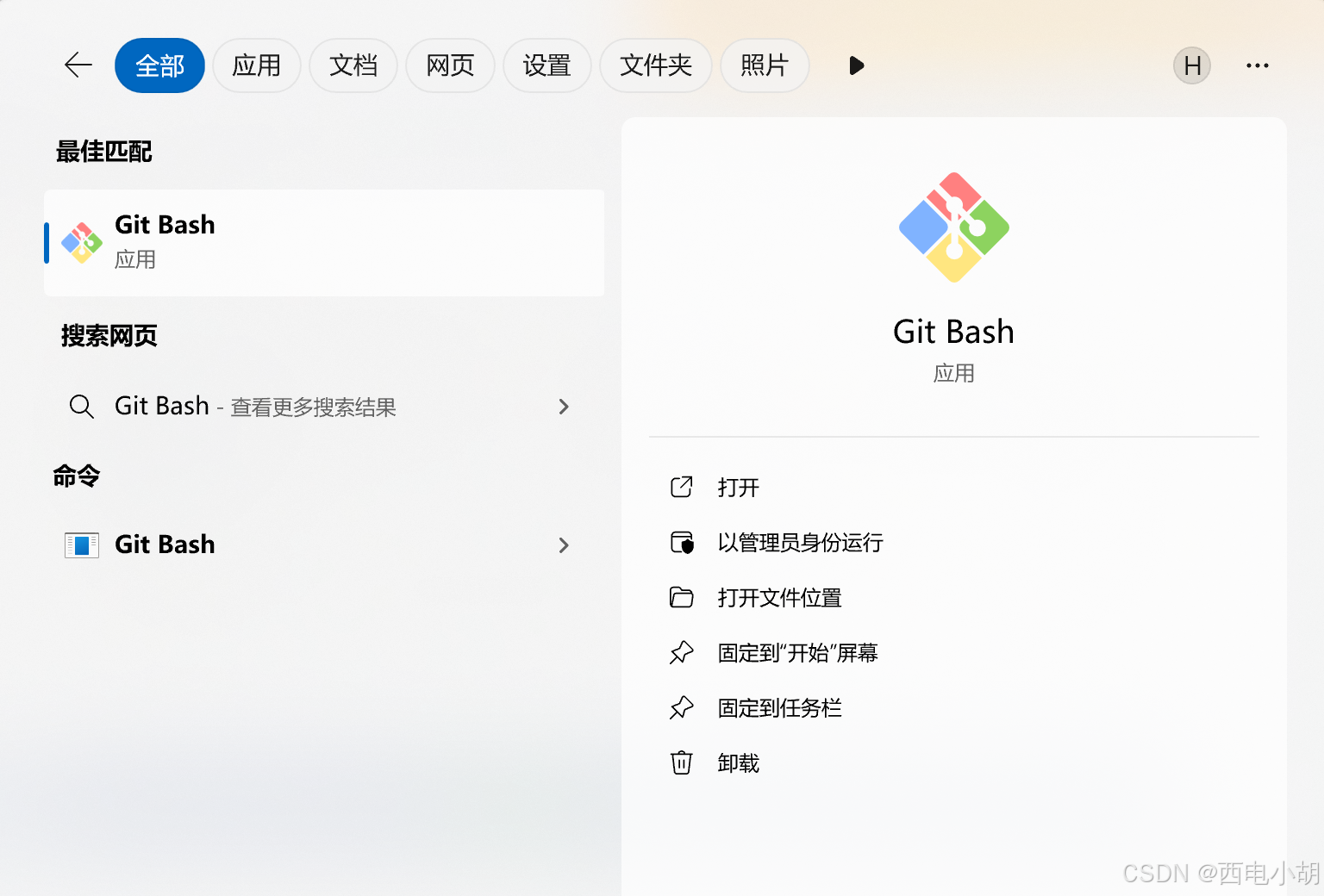Open Git Bash 查看更多搜索结果 web search
Image resolution: width=1324 pixels, height=896 pixels.
click(x=324, y=407)
